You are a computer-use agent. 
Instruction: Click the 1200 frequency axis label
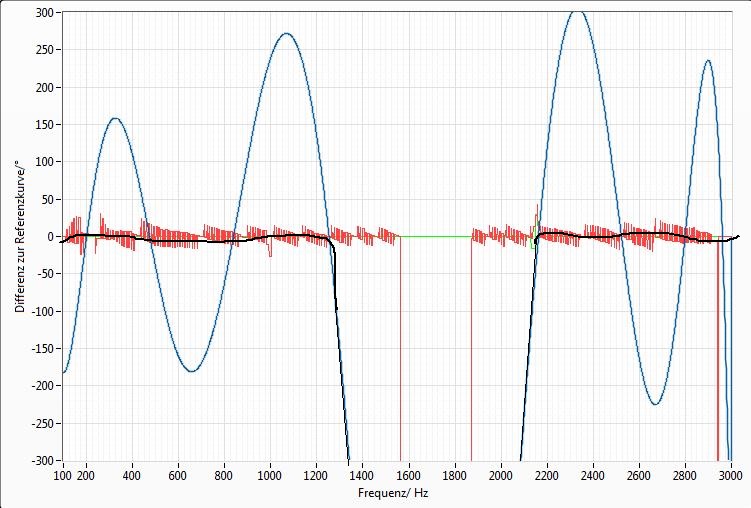(316, 476)
